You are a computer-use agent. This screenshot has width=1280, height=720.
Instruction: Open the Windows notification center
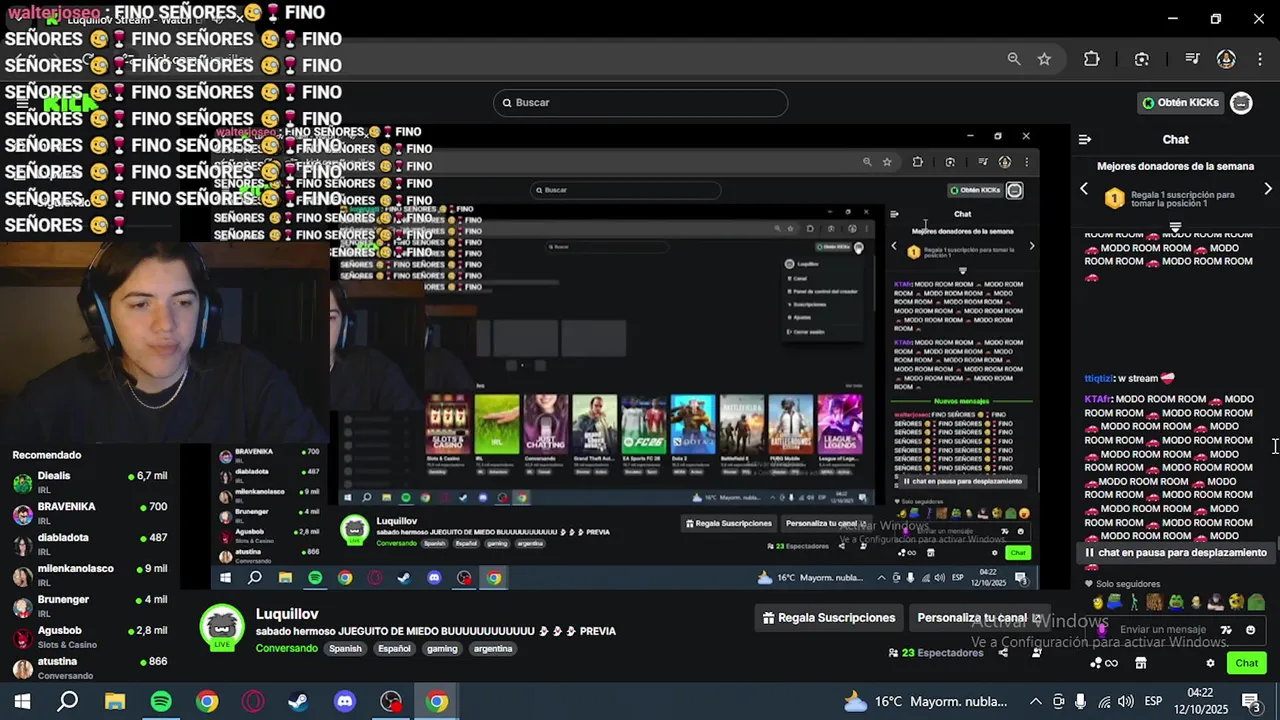coord(1251,703)
